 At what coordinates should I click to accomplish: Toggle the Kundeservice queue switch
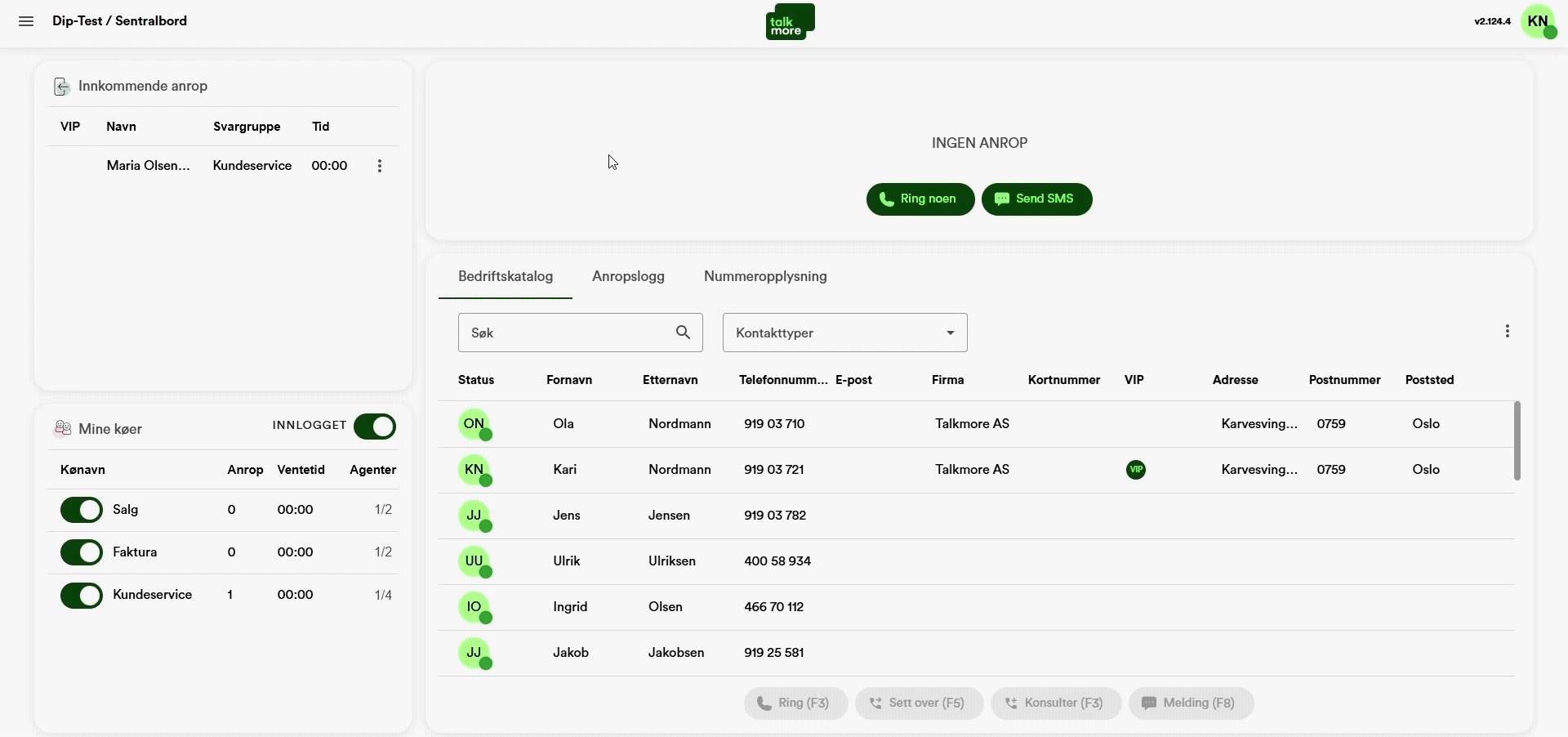pos(81,595)
